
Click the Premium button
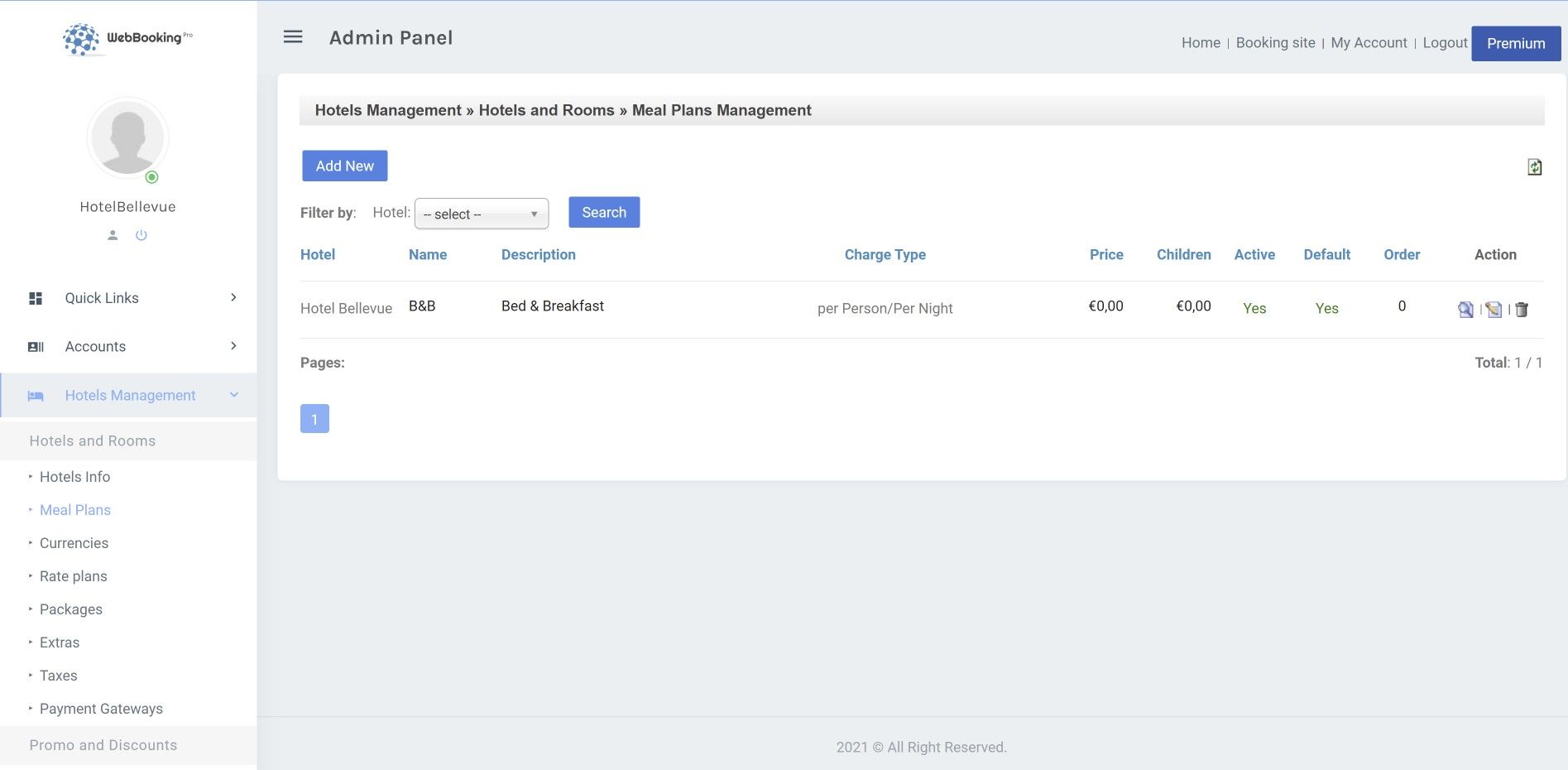pyautogui.click(x=1515, y=43)
